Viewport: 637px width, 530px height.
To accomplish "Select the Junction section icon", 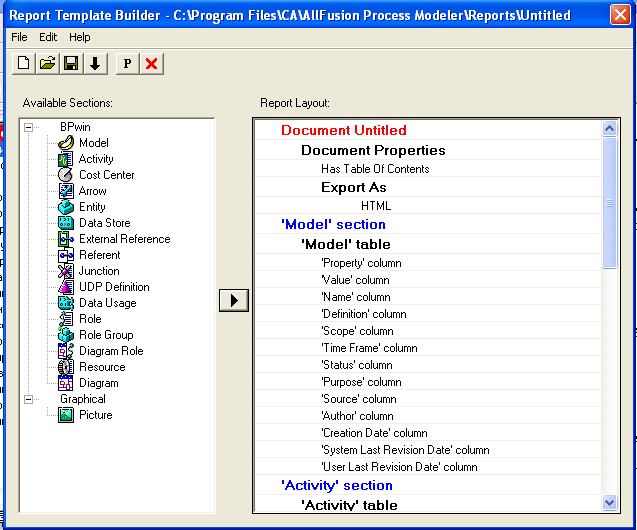I will coord(66,271).
